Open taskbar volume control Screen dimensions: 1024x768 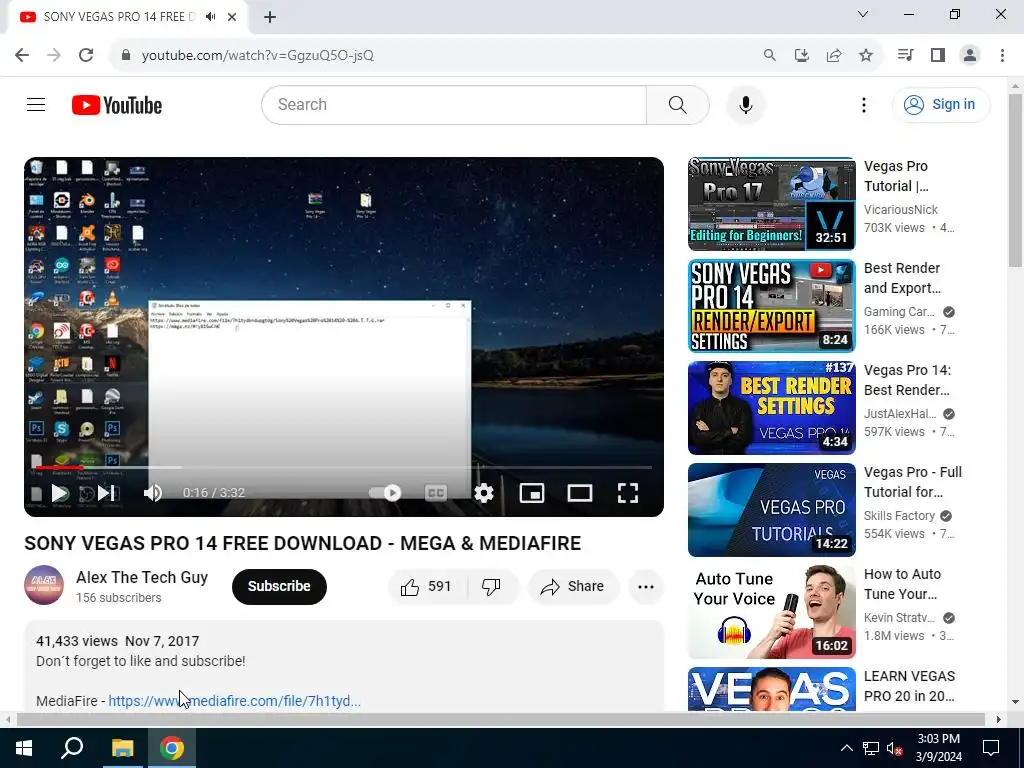tap(894, 748)
